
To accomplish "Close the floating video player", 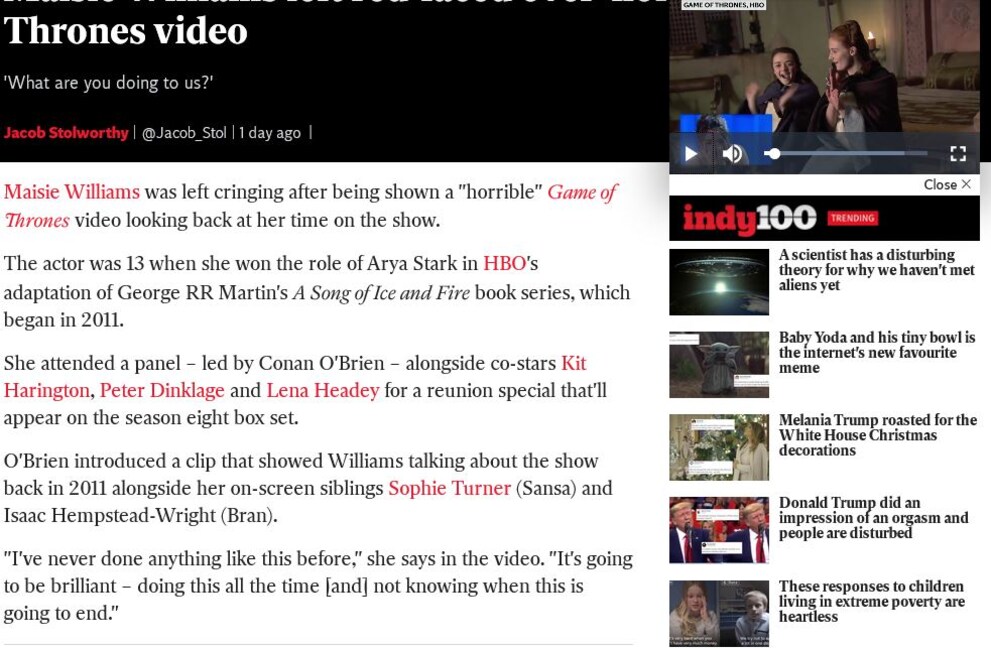I will [947, 185].
